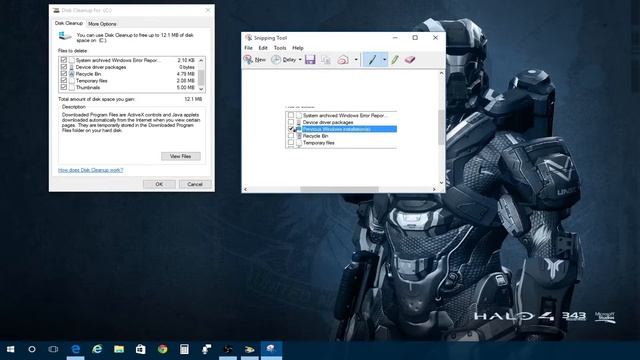The height and width of the screenshot is (360, 640).
Task: Open the Send Snip dropdown arrow
Action: point(356,60)
